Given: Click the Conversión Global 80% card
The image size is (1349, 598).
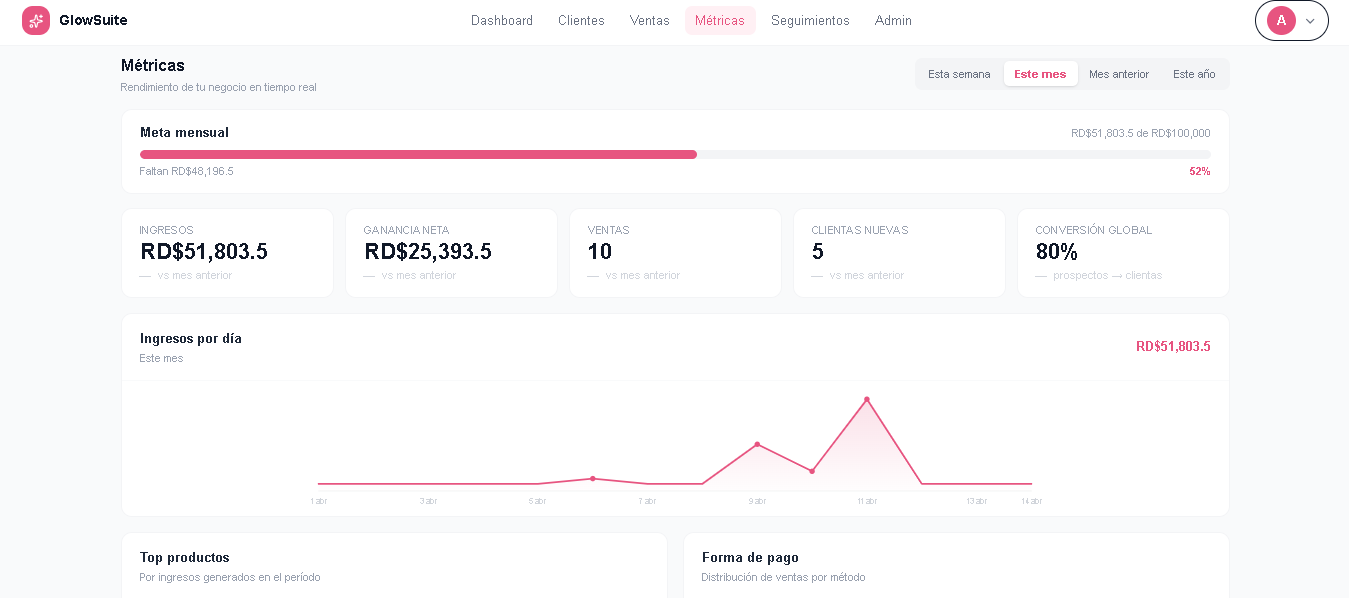Looking at the screenshot, I should (x=1123, y=253).
